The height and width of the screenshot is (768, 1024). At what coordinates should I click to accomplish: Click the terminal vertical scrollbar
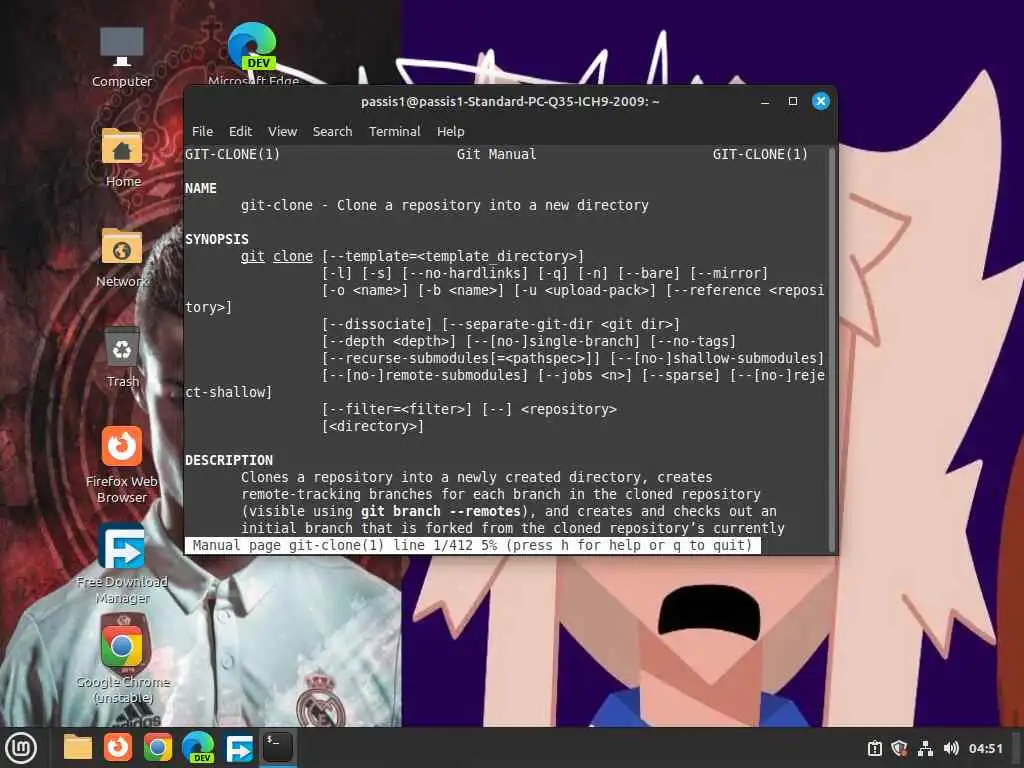pyautogui.click(x=831, y=350)
